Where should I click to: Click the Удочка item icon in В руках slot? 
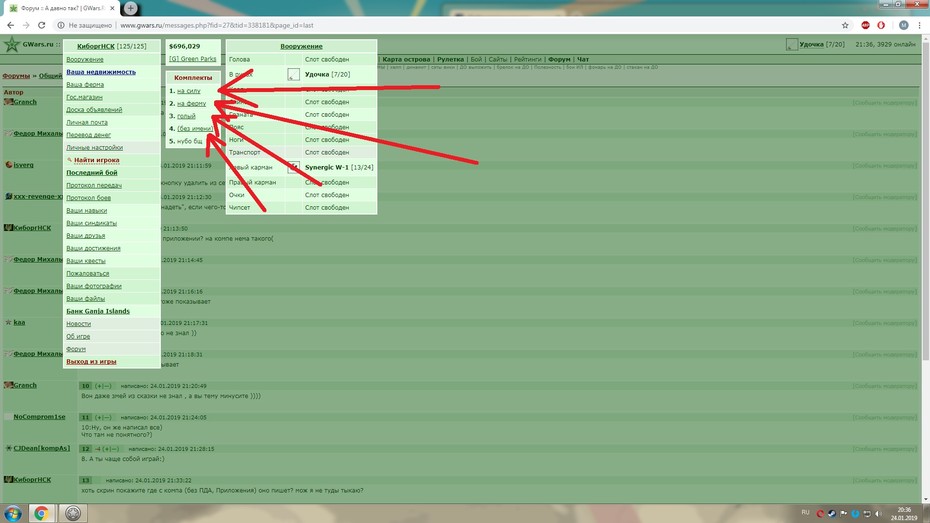[x=294, y=74]
